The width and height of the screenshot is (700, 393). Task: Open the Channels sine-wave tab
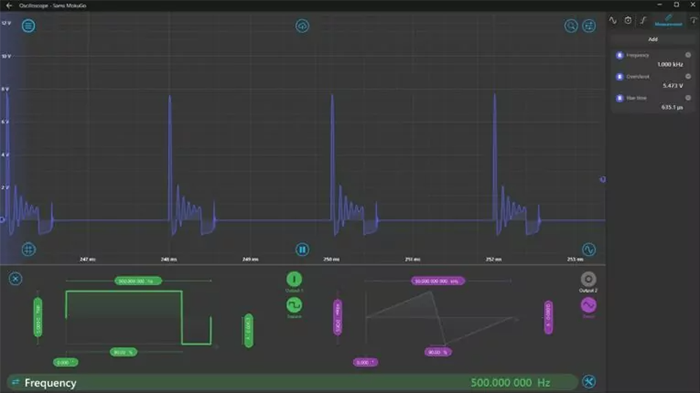(x=612, y=21)
